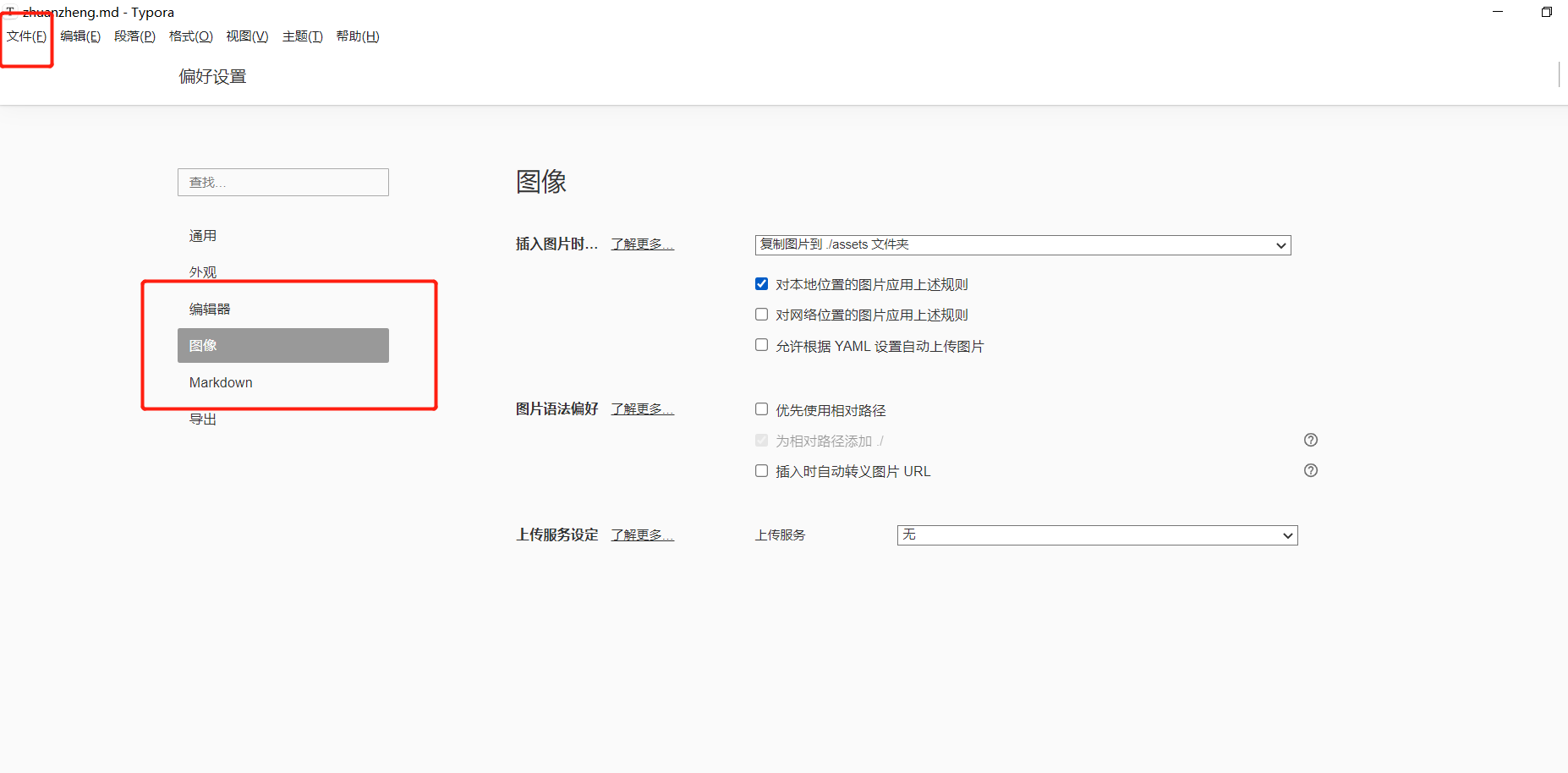Uncheck 对本地位置的图片应用上述规则
The width and height of the screenshot is (1568, 773).
[x=762, y=284]
